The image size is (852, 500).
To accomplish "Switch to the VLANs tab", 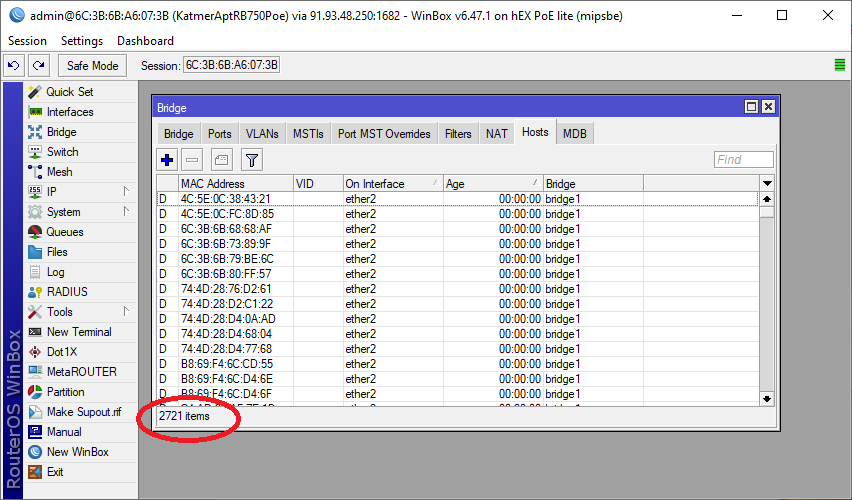I will [262, 134].
